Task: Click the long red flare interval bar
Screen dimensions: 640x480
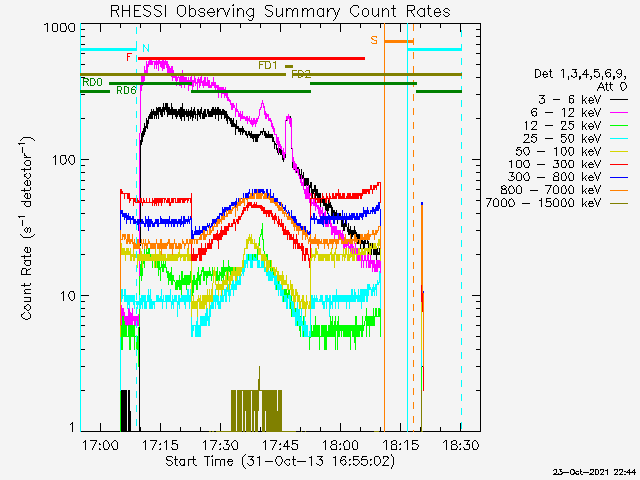Action: [x=251, y=59]
